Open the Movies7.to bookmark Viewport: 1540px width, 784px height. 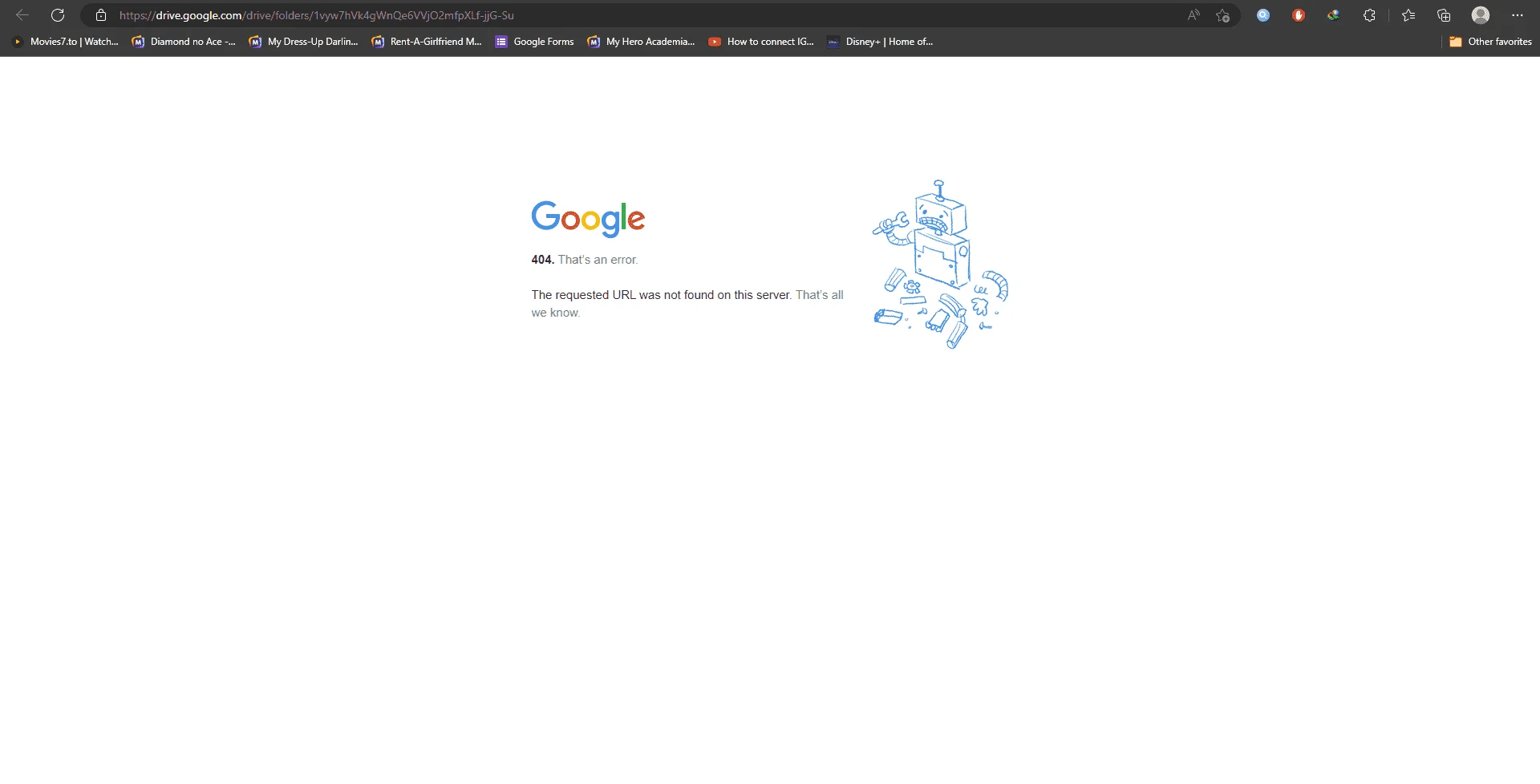pyautogui.click(x=66, y=42)
